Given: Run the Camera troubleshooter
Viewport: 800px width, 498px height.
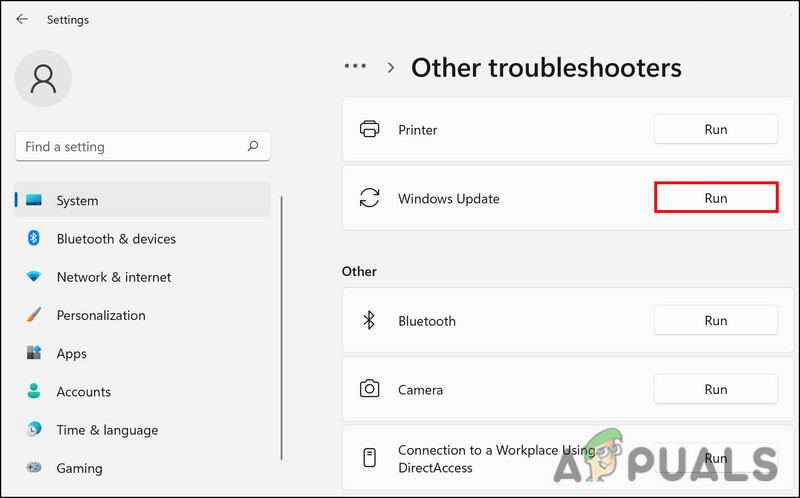Looking at the screenshot, I should coord(715,389).
